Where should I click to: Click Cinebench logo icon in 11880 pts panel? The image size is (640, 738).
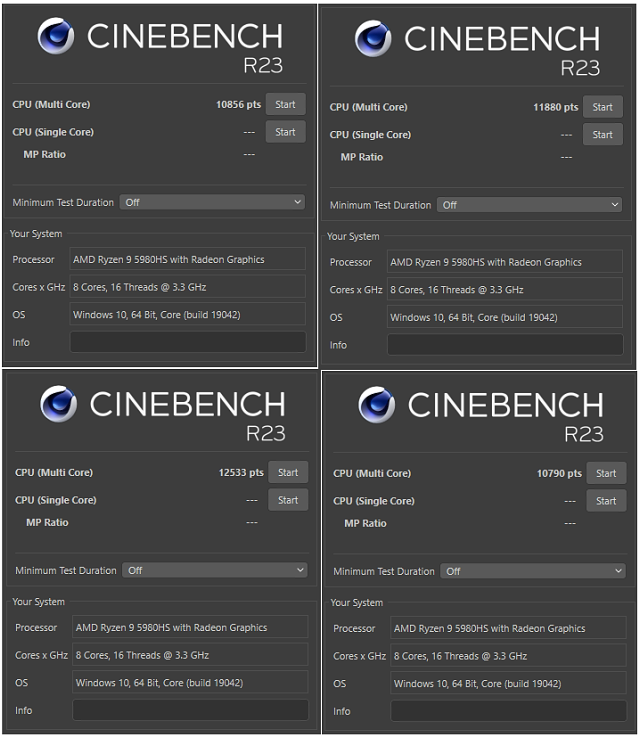(373, 39)
